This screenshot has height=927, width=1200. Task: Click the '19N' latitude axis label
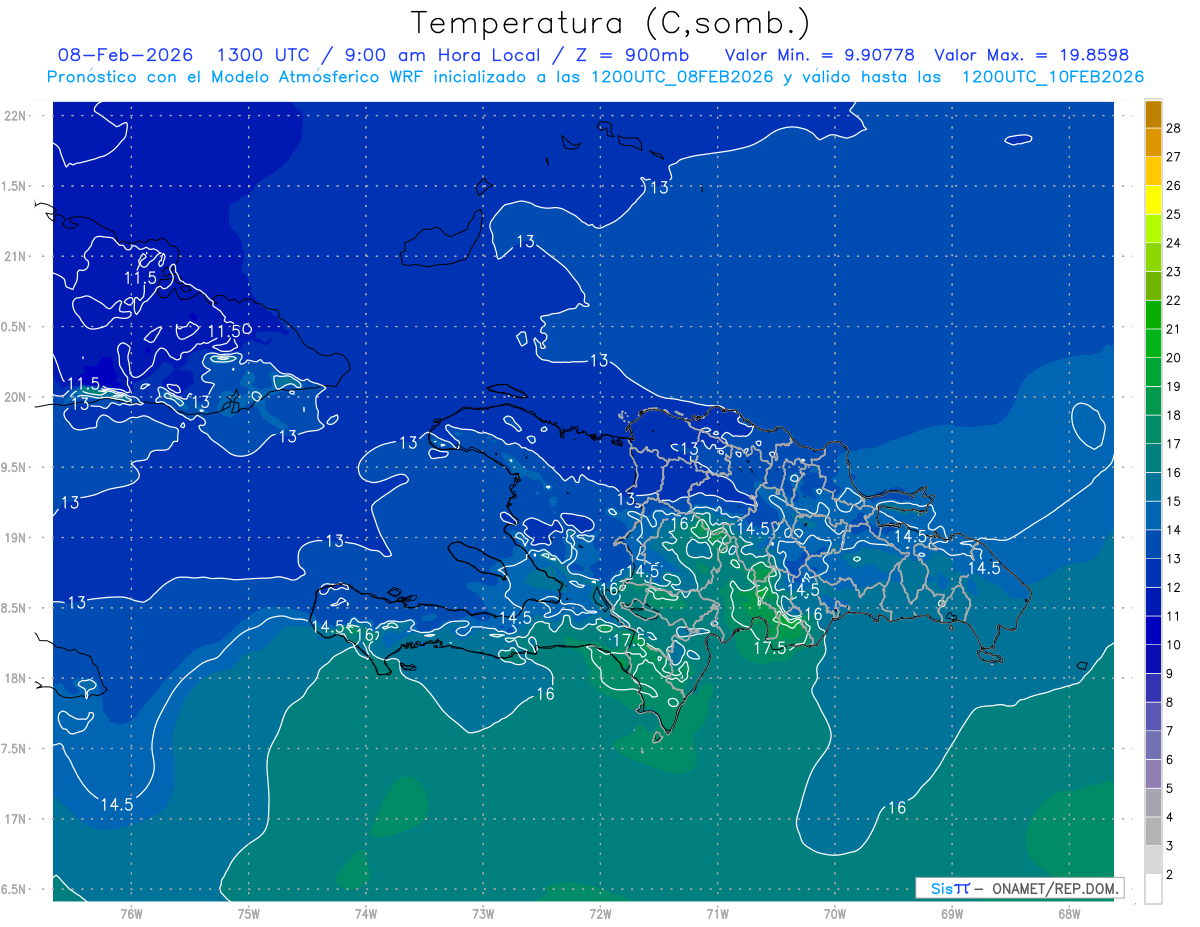(x=17, y=537)
